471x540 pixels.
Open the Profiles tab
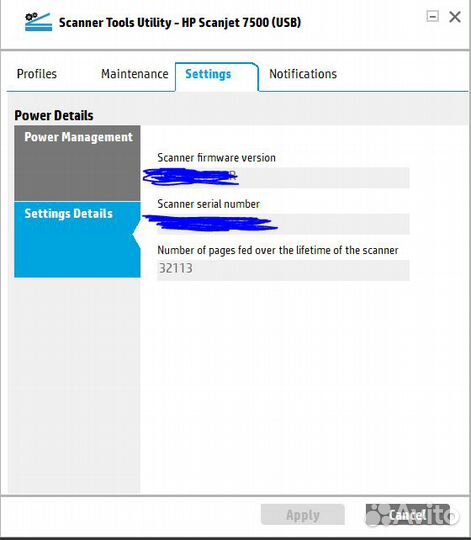pos(36,74)
